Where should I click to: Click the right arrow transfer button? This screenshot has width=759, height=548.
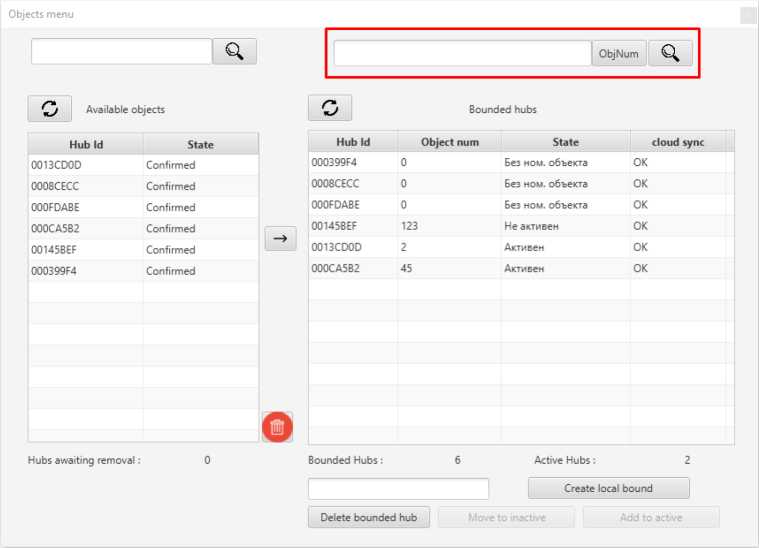pyautogui.click(x=280, y=238)
